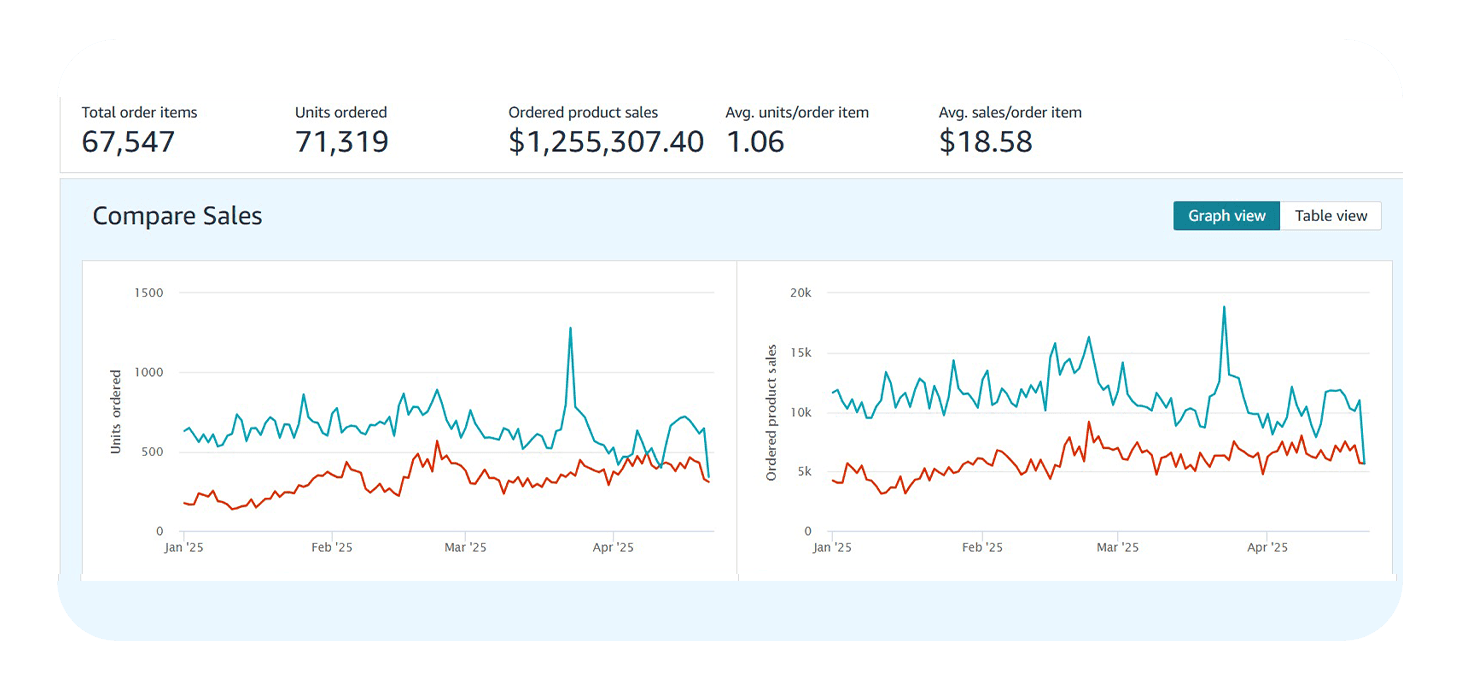Click the Ordered product sales axis title
Image resolution: width=1460 pixels, height=680 pixels.
(x=770, y=413)
